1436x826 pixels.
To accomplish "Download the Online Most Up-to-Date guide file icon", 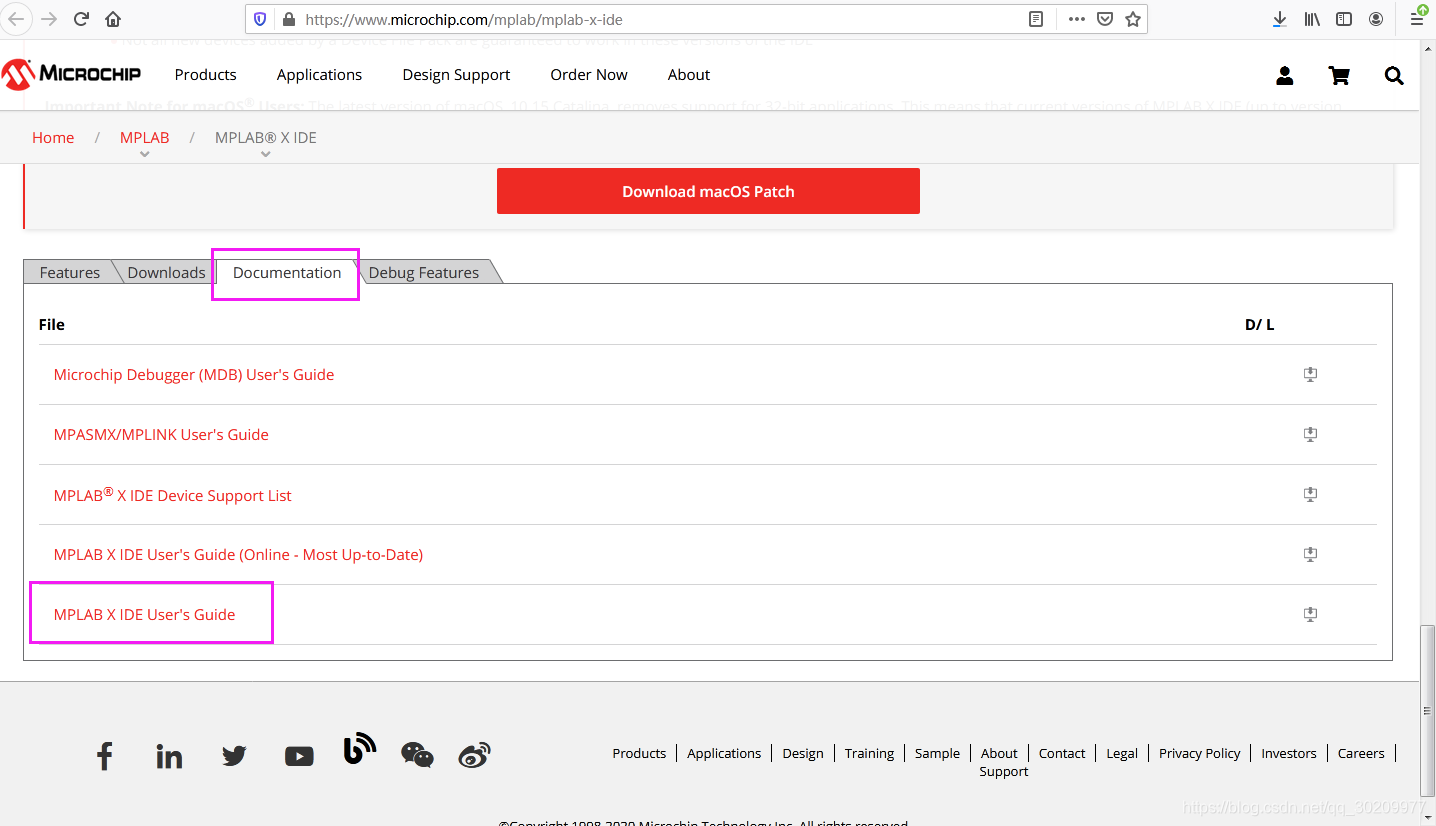I will click(x=1310, y=554).
